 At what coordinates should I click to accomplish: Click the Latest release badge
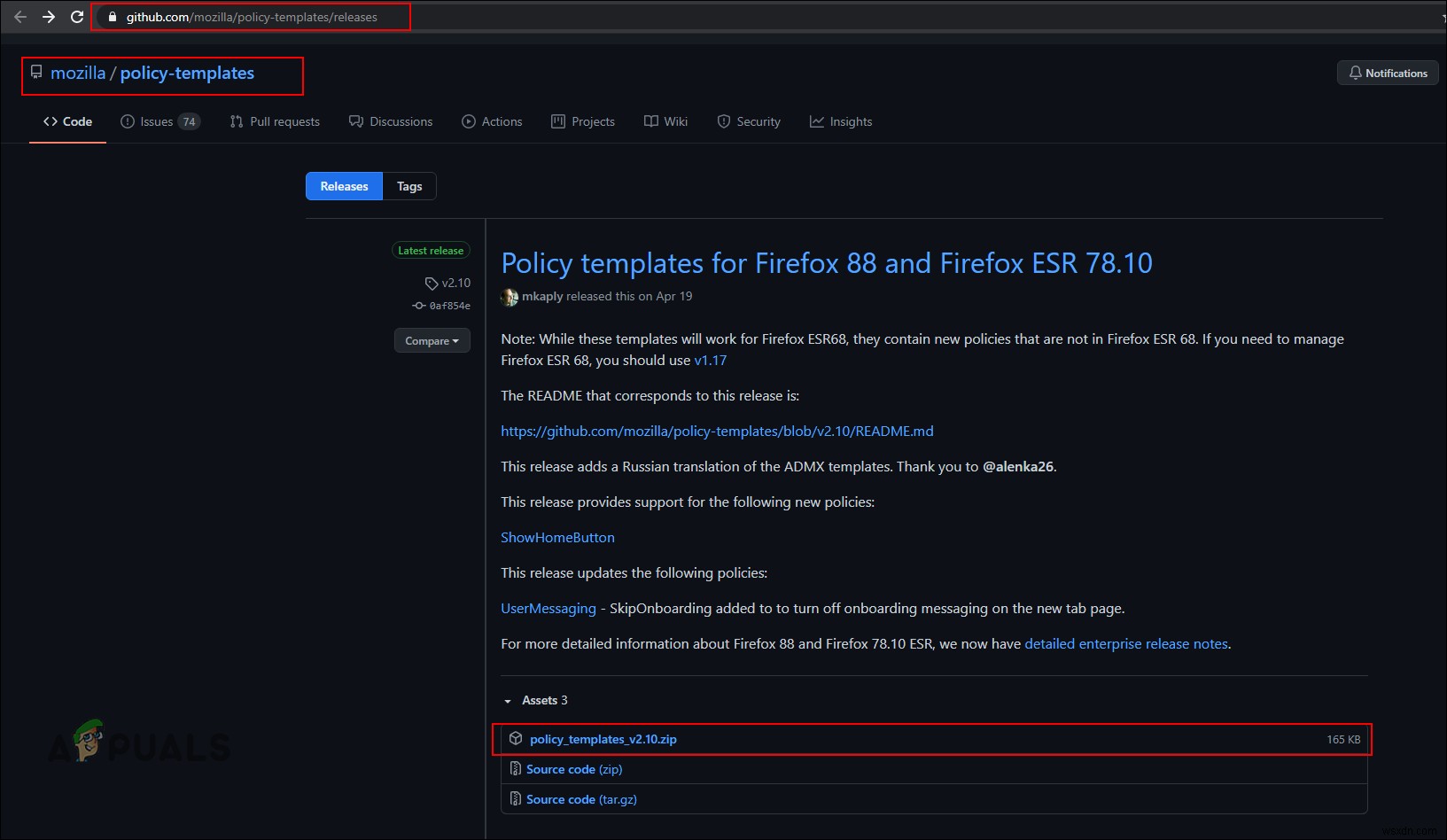coord(431,251)
